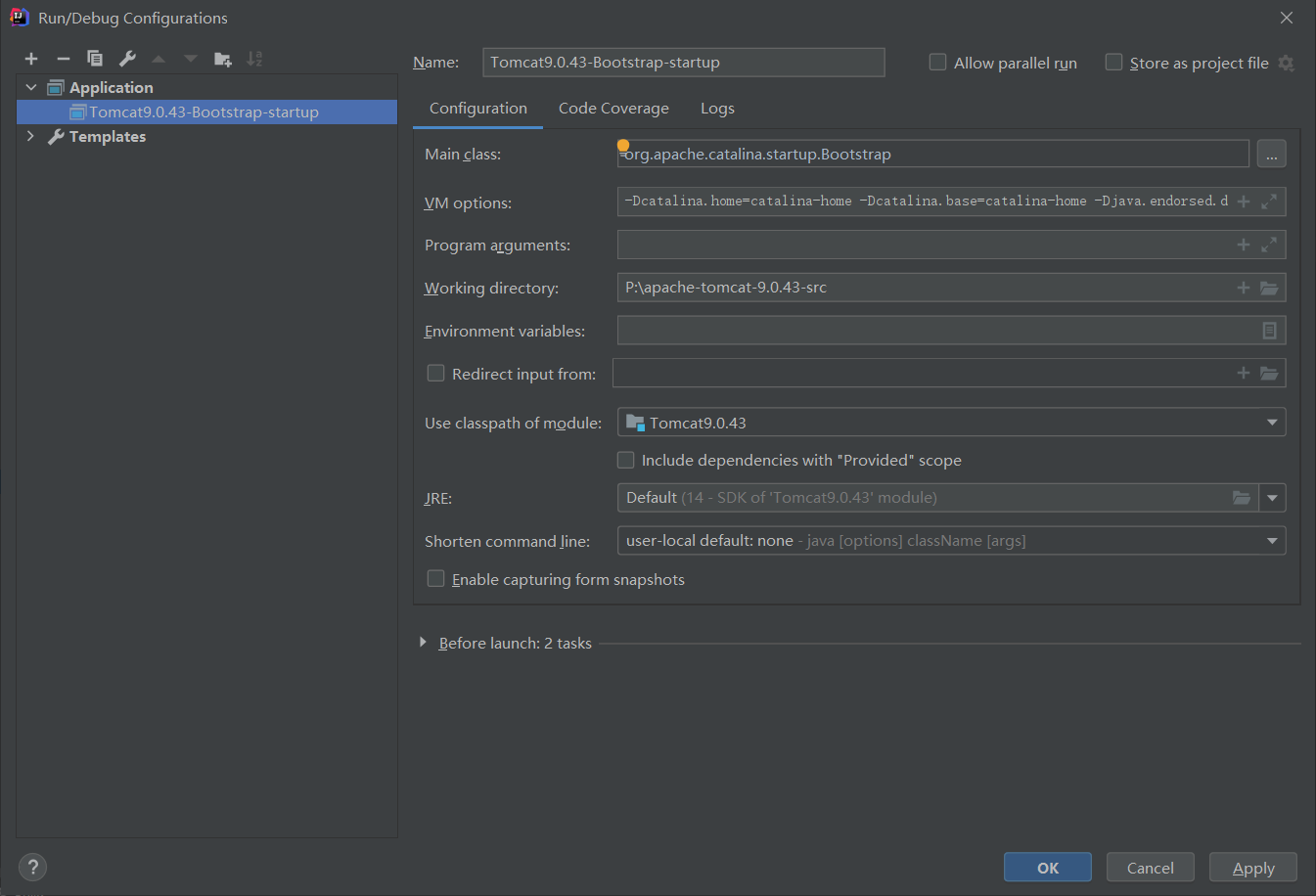
Task: Select Tomcat9.0.43-Bootstrap-startup in tree
Action: click(x=207, y=112)
